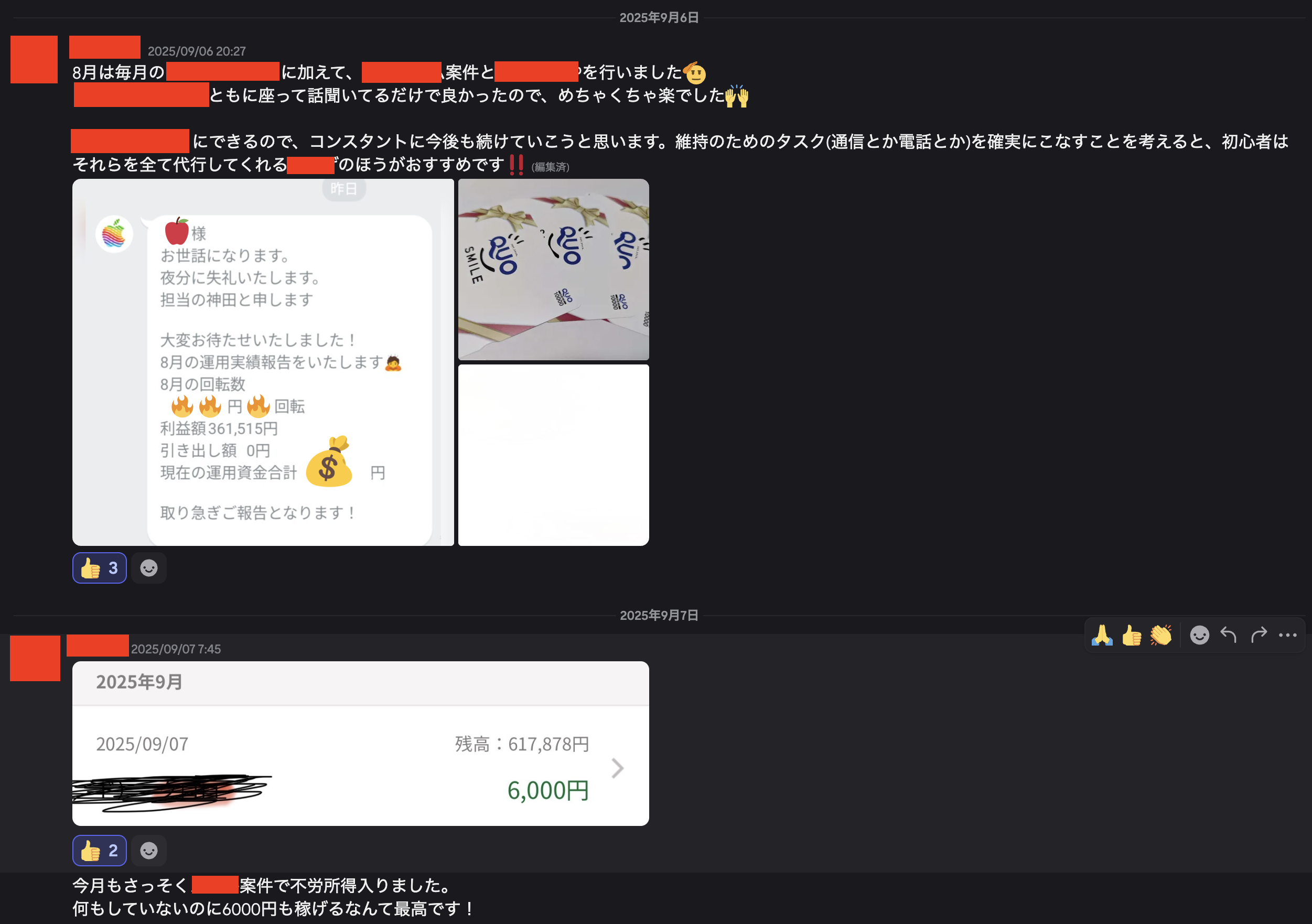Click the 2025/09/07 7:45 message timestamp
This screenshot has width=1312, height=924.
tap(176, 649)
